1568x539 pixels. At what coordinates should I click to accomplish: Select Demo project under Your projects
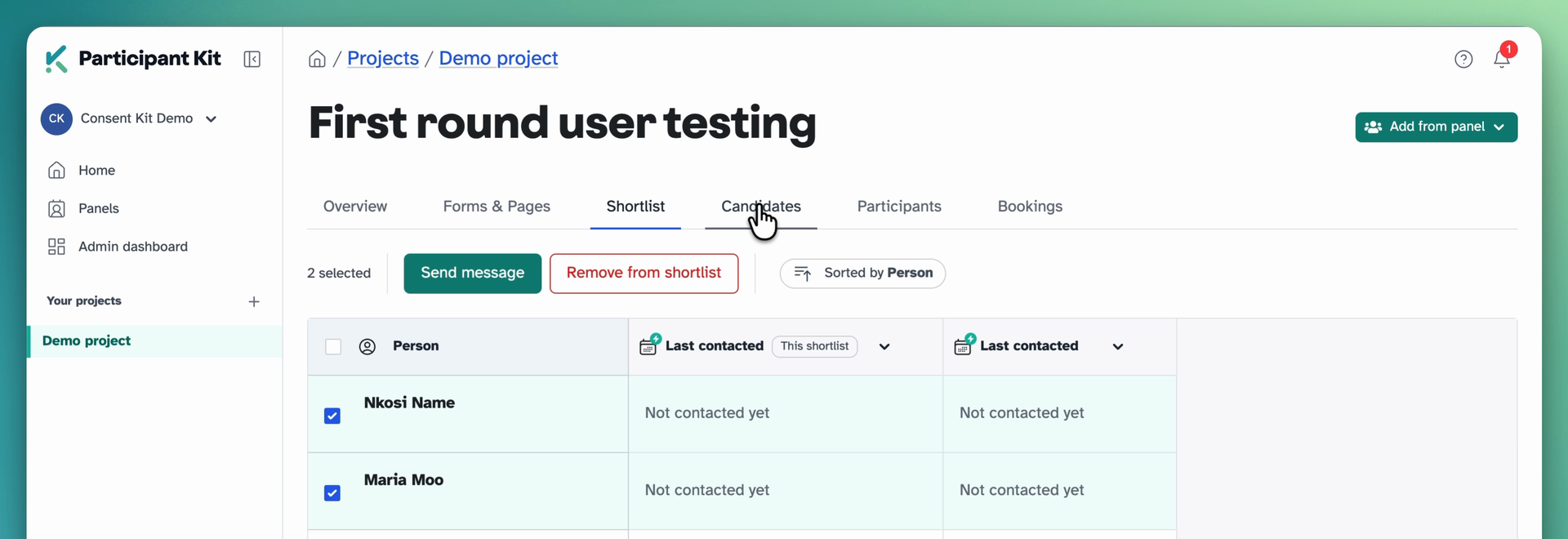154,341
